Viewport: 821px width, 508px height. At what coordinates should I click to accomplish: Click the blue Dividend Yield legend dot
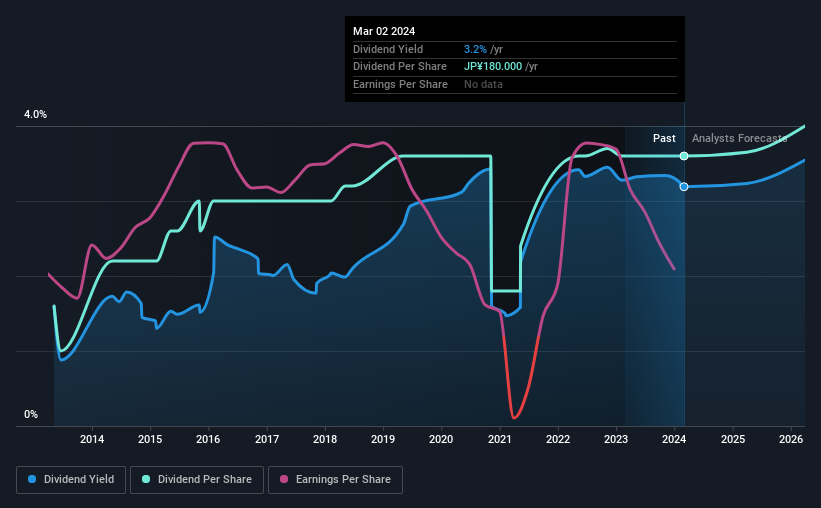[32, 479]
